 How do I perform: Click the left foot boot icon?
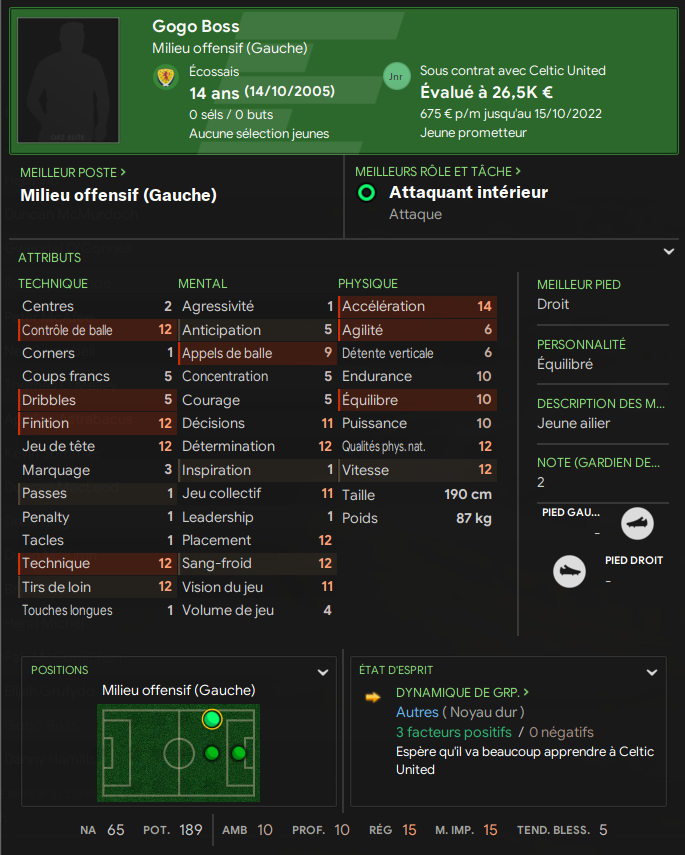[x=637, y=522]
